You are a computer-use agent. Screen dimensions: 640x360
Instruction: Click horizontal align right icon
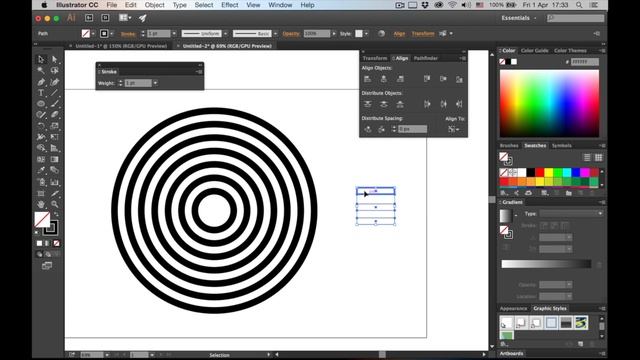(400, 79)
